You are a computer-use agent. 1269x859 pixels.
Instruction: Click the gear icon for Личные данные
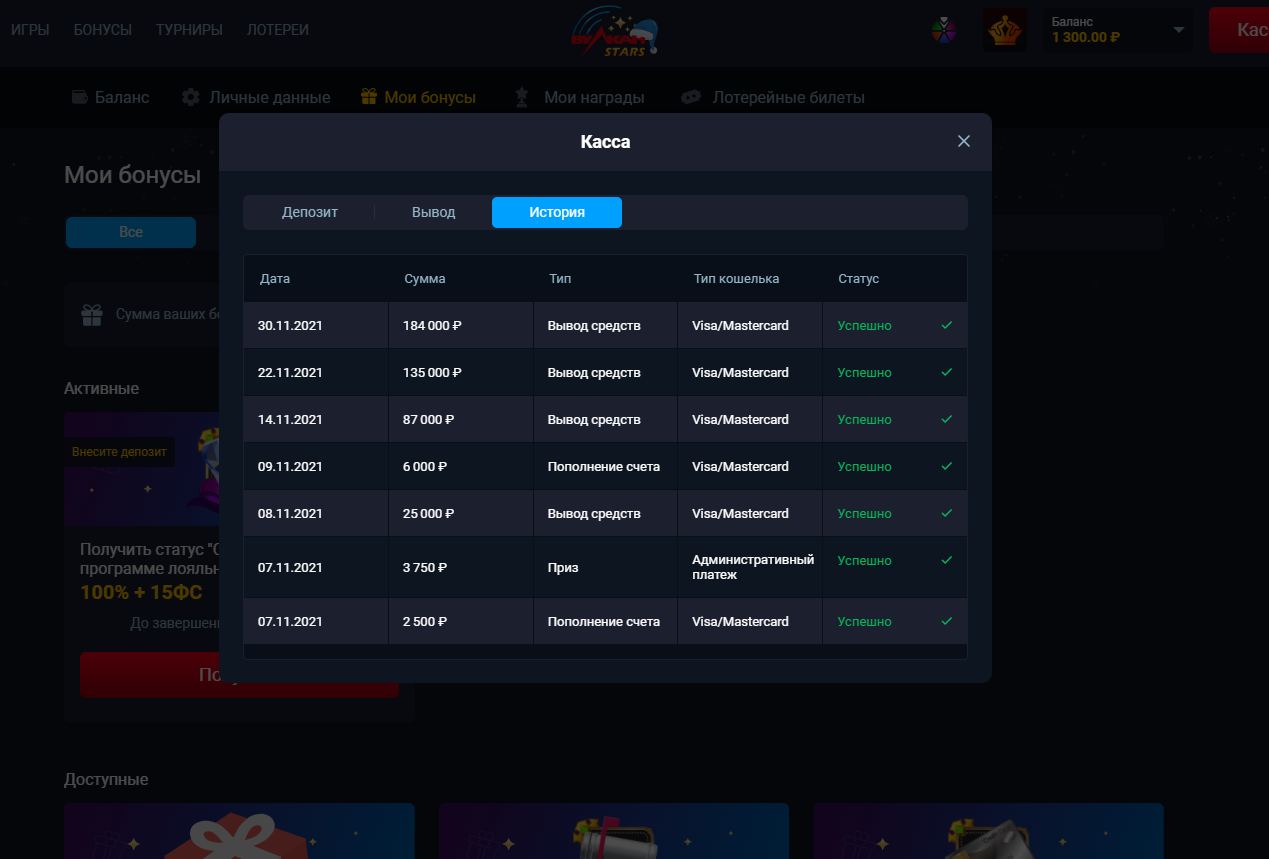coord(191,97)
